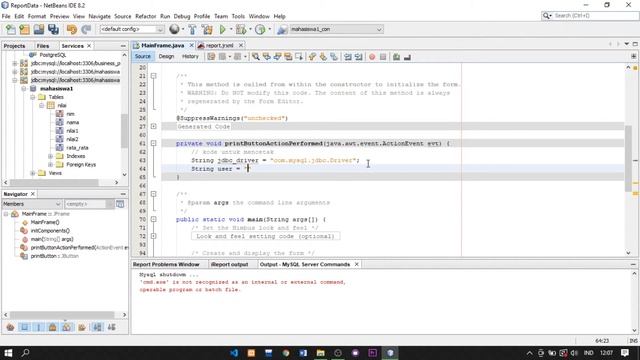Click the Profile Project toolbar icon
Screen dimensions: 640x360
pyautogui.click(x=260, y=29)
